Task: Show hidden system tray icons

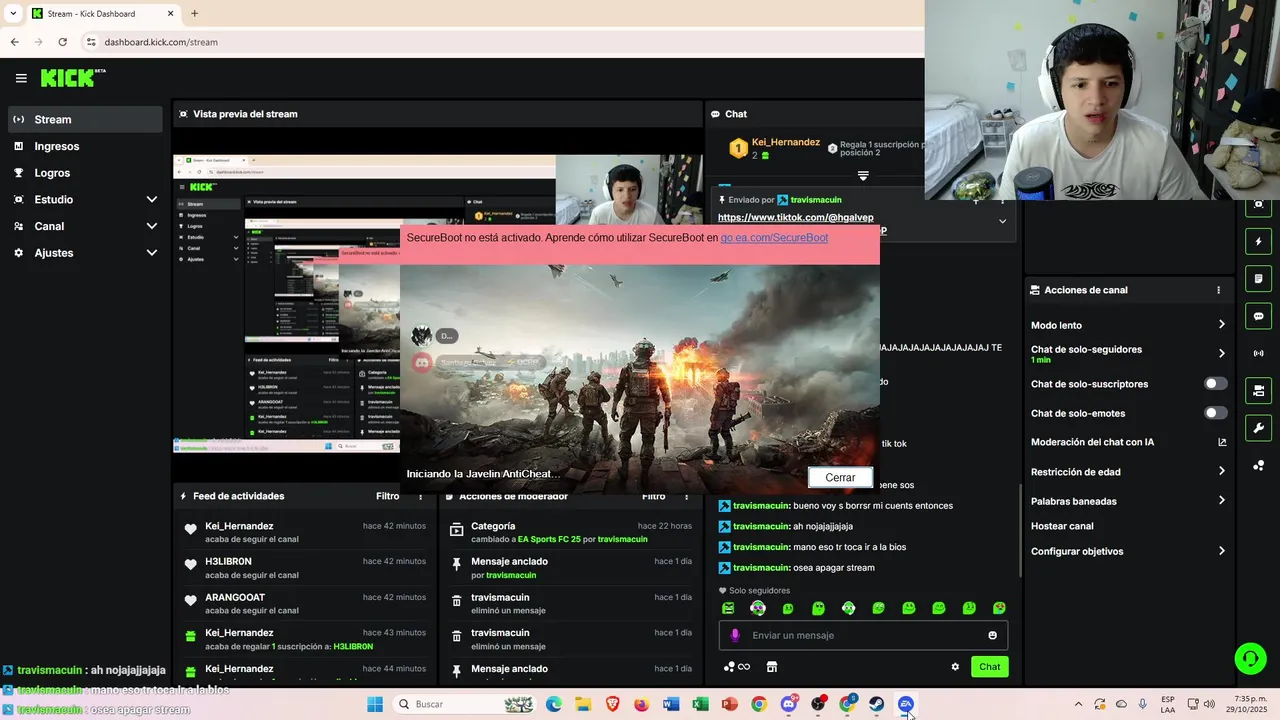Action: point(1078,704)
